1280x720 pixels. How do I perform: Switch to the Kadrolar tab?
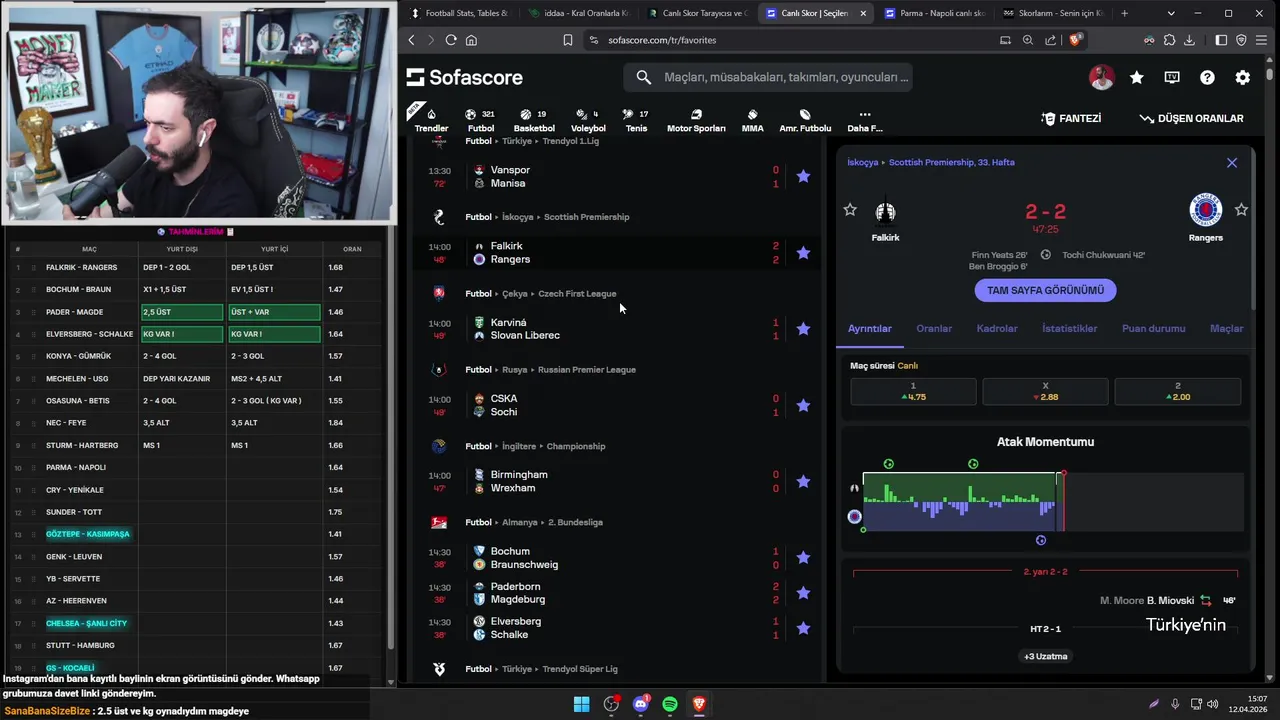coord(997,328)
